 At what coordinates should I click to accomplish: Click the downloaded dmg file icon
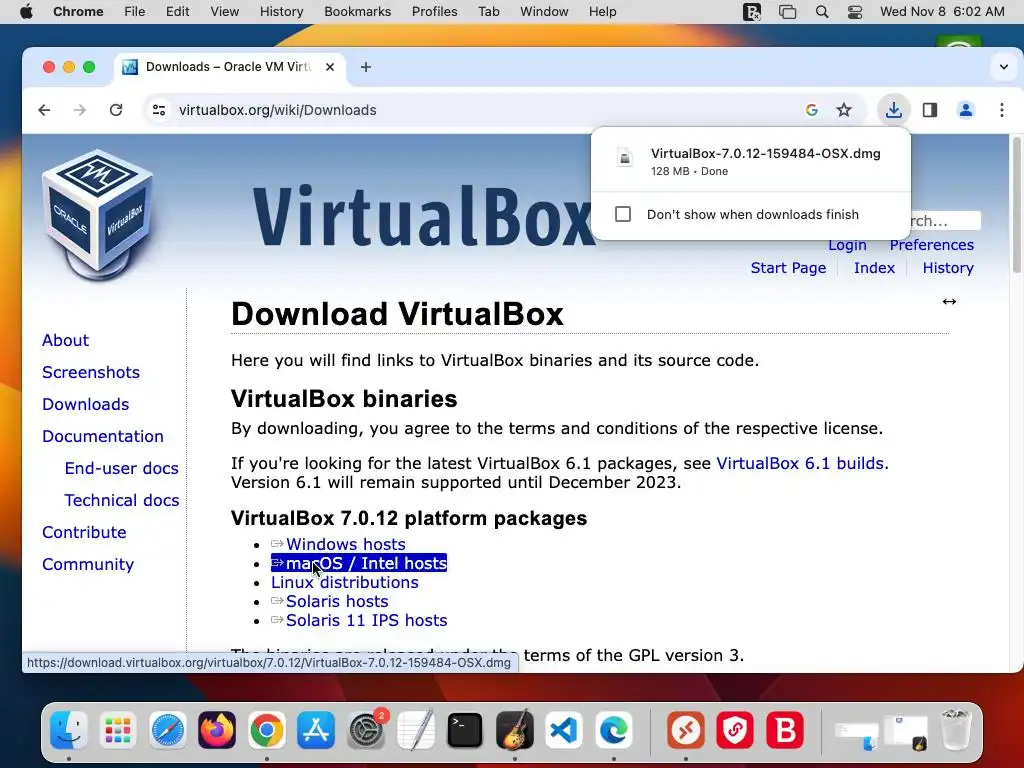point(625,157)
